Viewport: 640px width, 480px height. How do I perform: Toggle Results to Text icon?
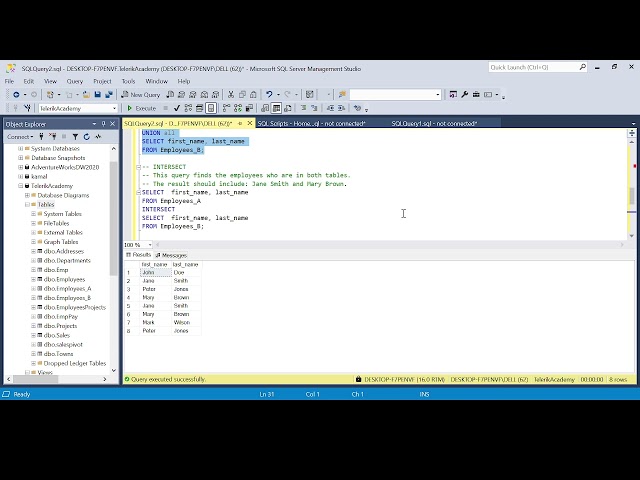click(x=265, y=108)
